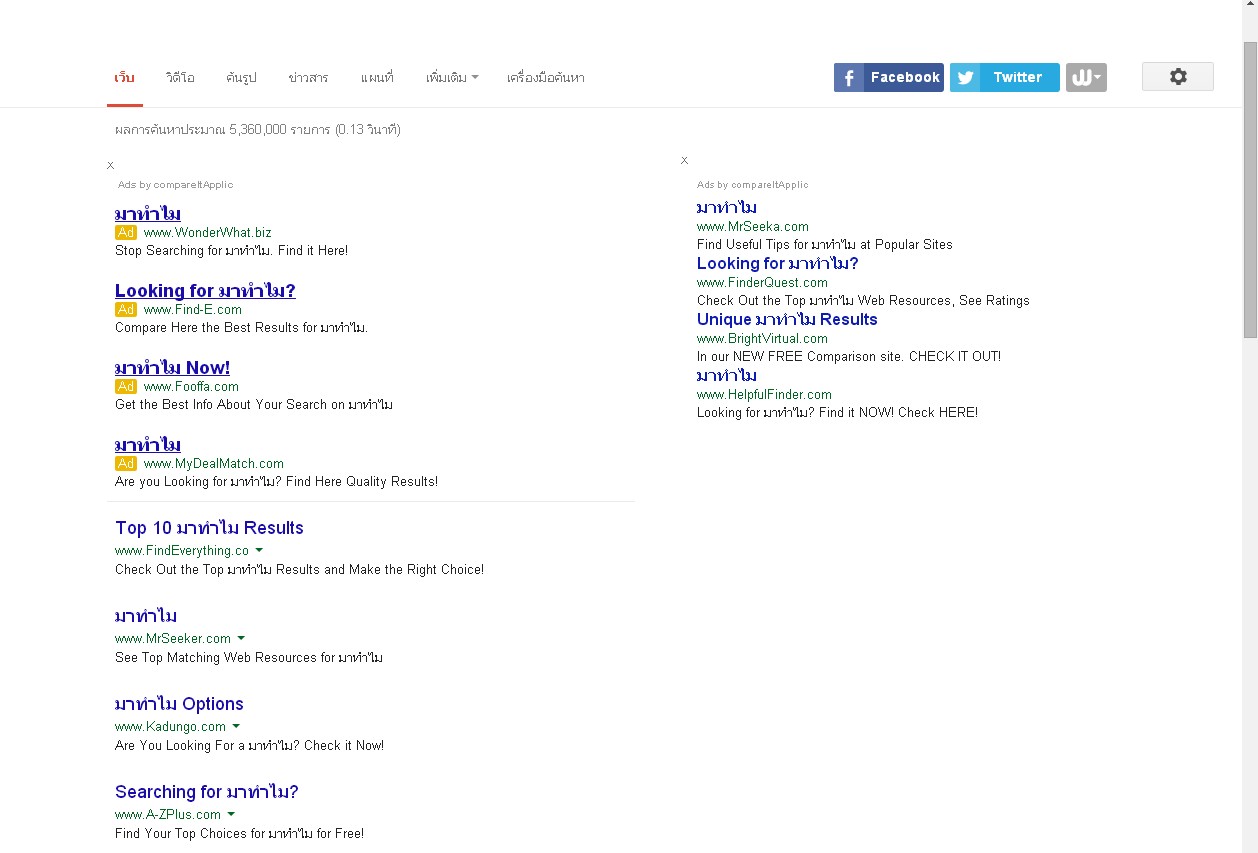Image resolution: width=1258 pixels, height=853 pixels.
Task: Close the right ads block with X
Action: pyautogui.click(x=685, y=160)
